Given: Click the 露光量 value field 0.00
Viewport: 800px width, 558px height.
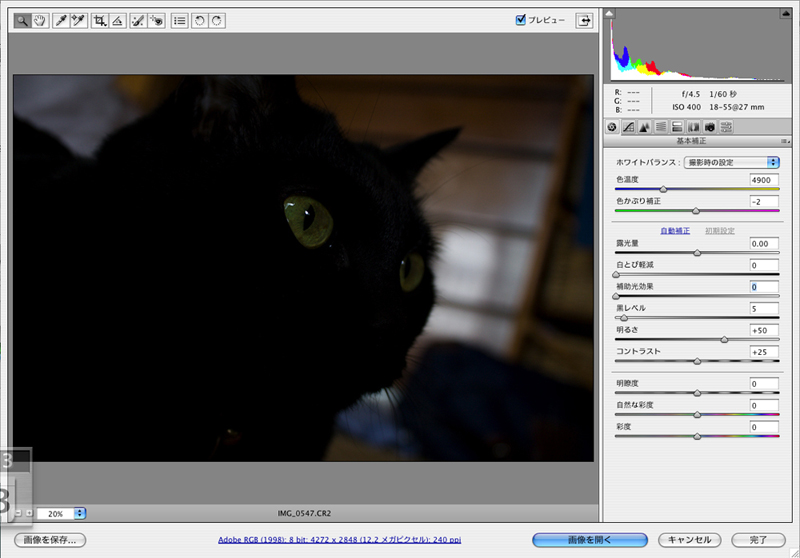Looking at the screenshot, I should (x=764, y=244).
